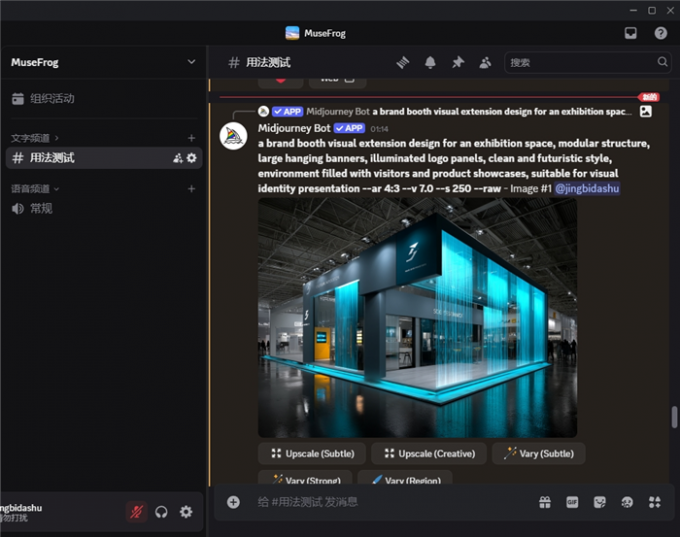Click the Vary (Subtle) button
This screenshot has width=680, height=537.
(539, 454)
